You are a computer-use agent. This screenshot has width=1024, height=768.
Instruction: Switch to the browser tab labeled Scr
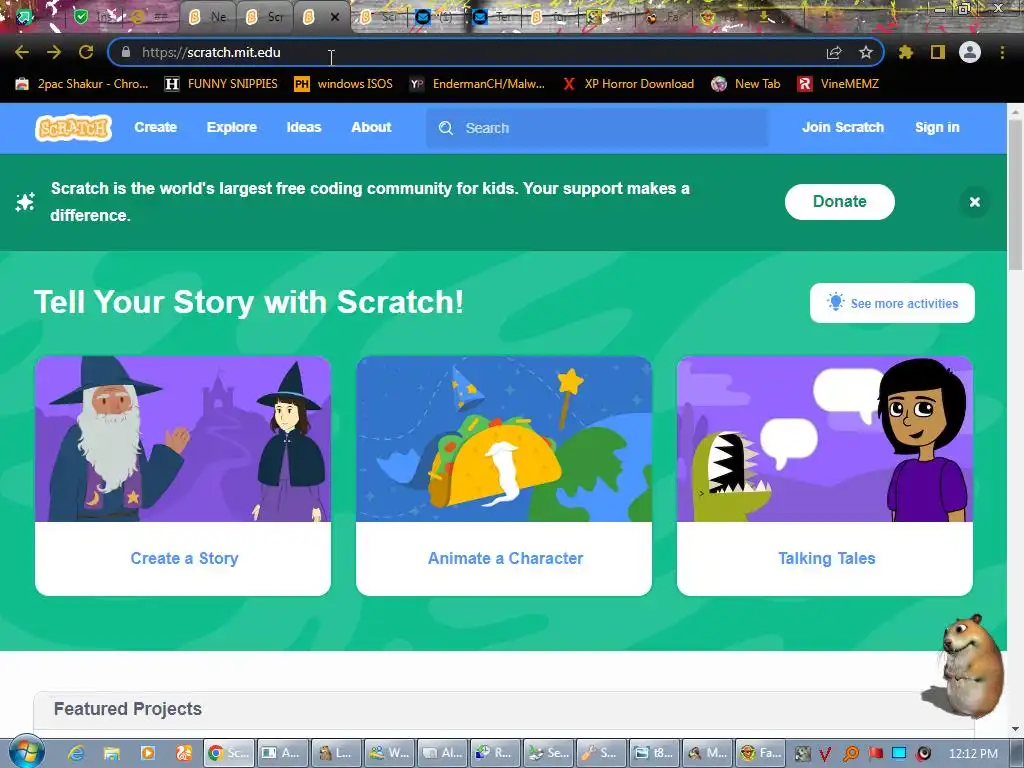[264, 17]
